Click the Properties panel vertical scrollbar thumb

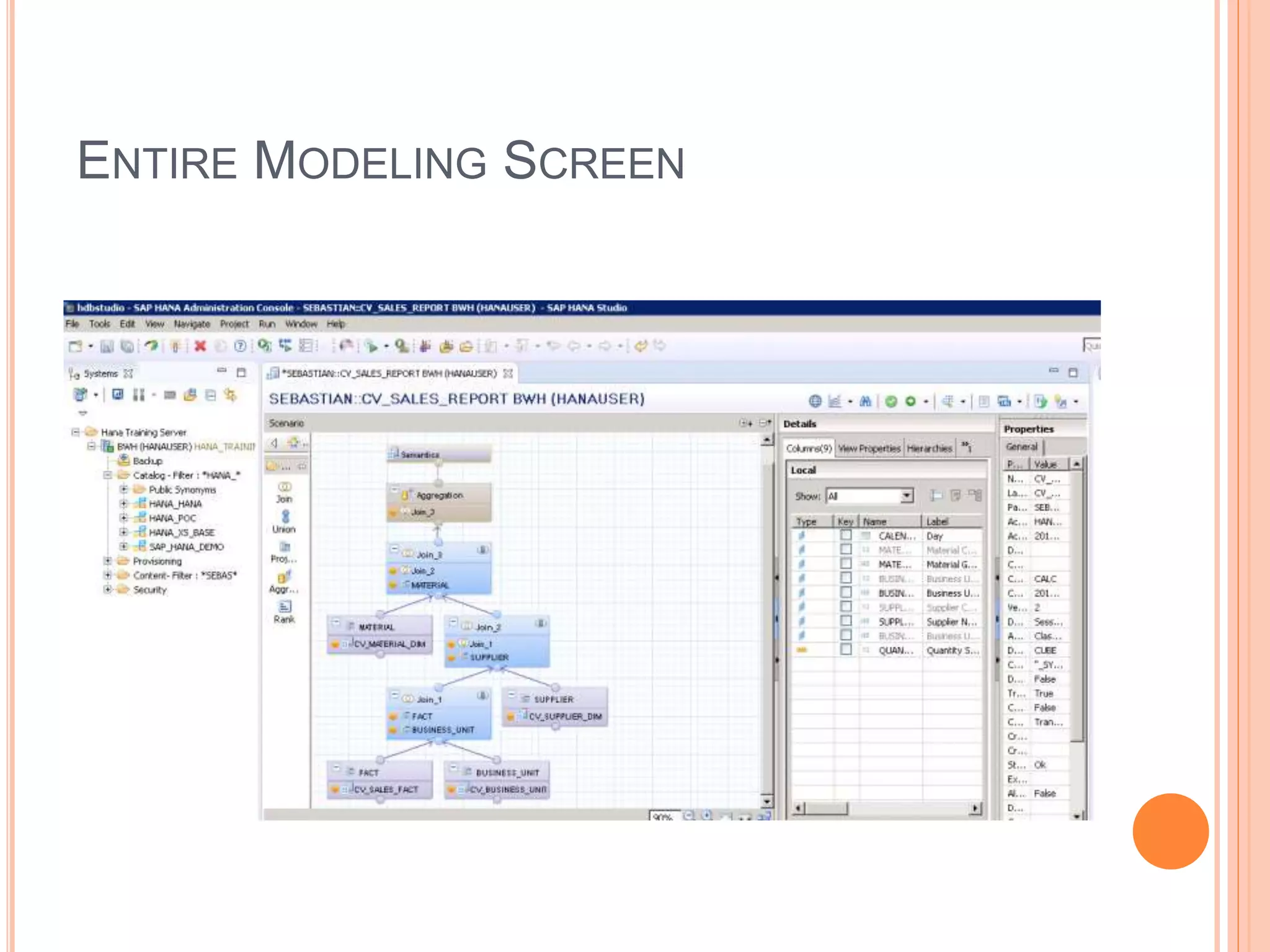tap(1078, 605)
